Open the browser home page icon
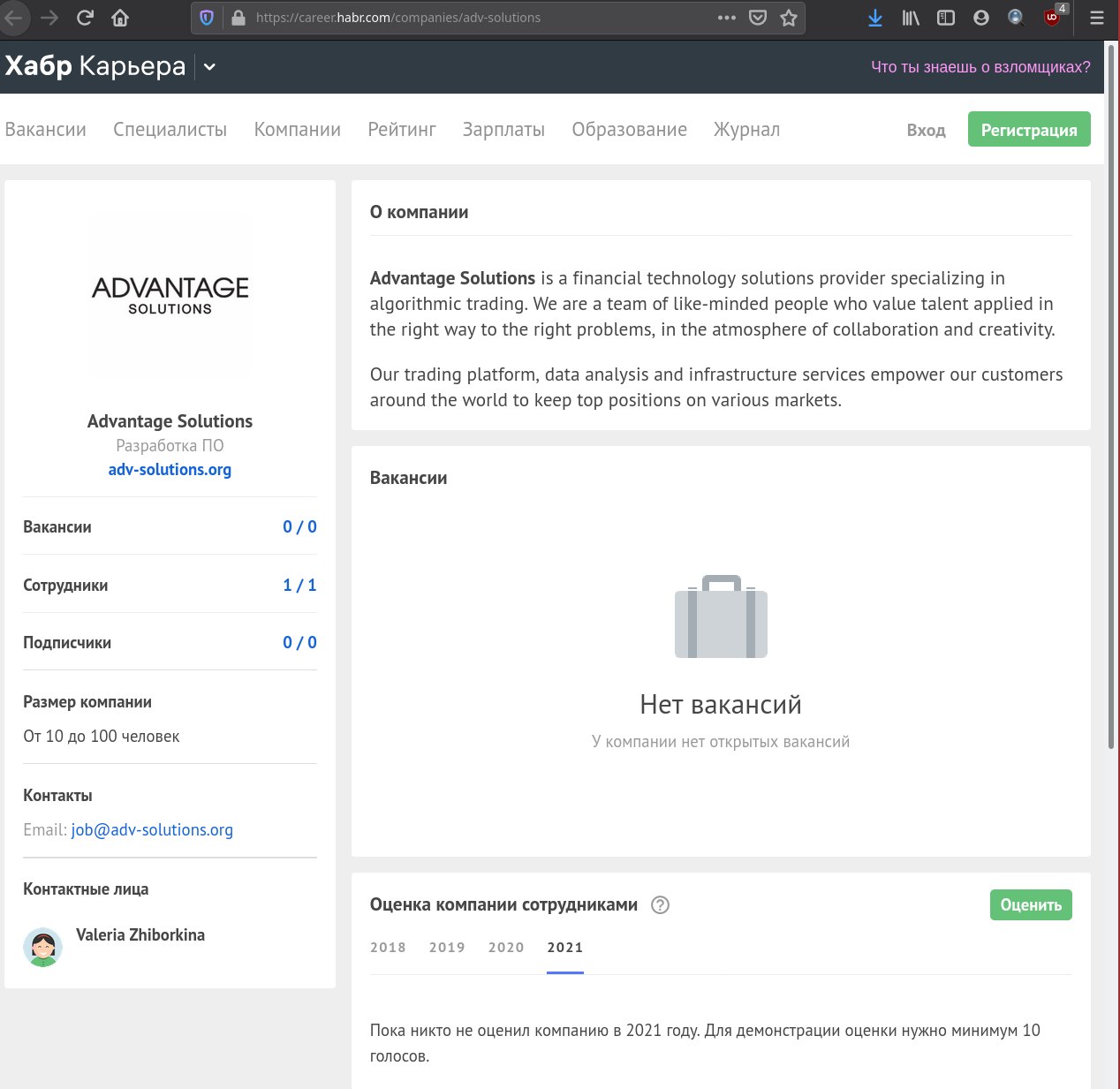 (x=120, y=18)
